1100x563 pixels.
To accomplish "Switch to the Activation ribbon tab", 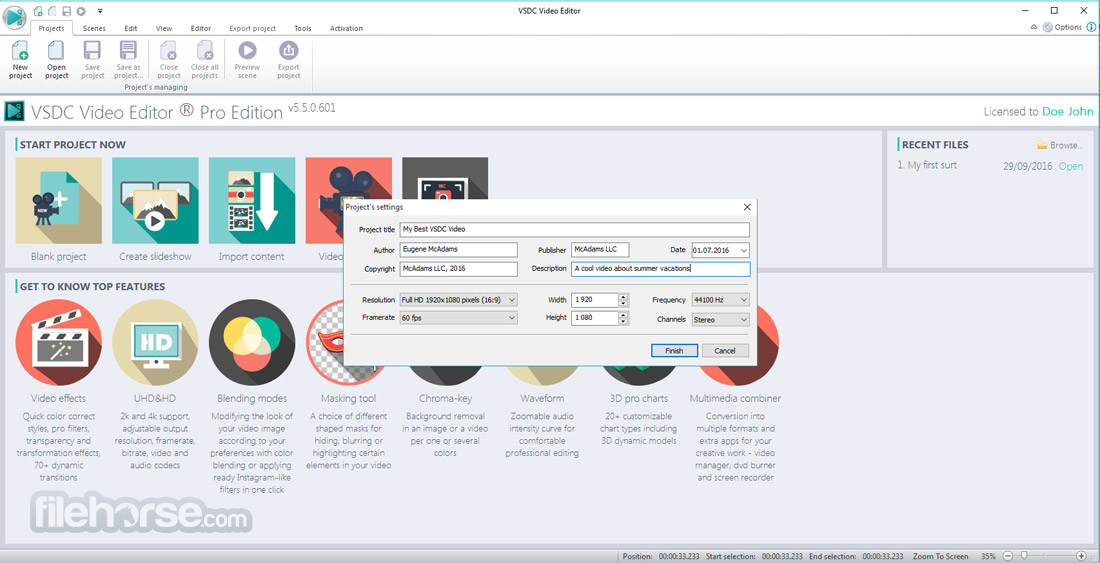I will click(346, 29).
